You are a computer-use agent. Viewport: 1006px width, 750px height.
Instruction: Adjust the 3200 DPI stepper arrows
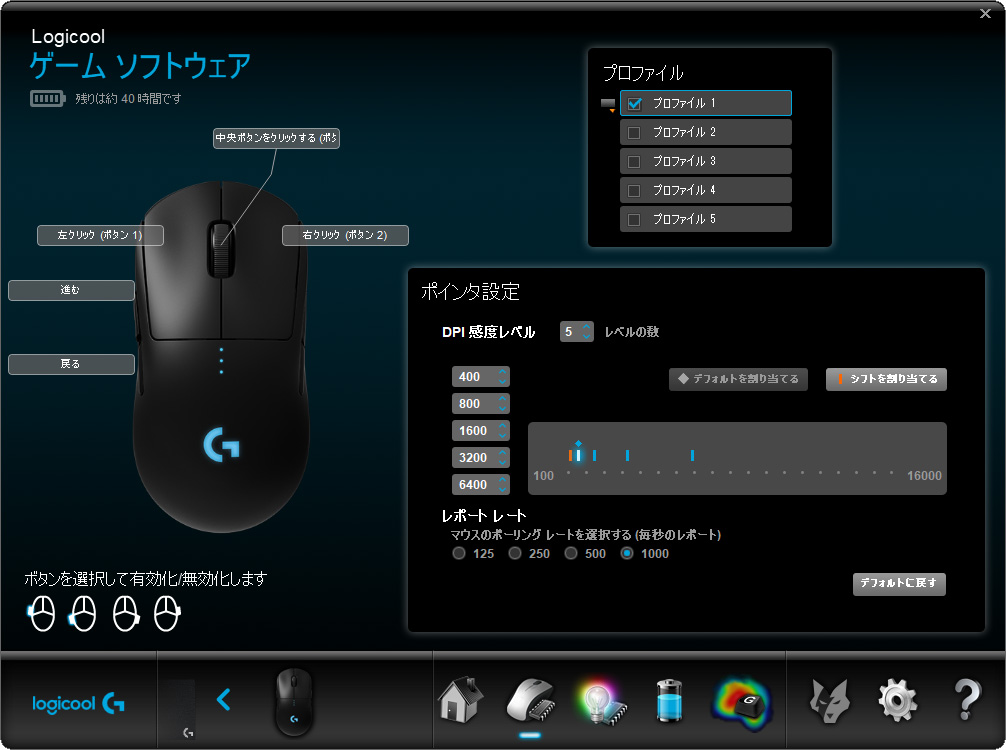[x=503, y=457]
